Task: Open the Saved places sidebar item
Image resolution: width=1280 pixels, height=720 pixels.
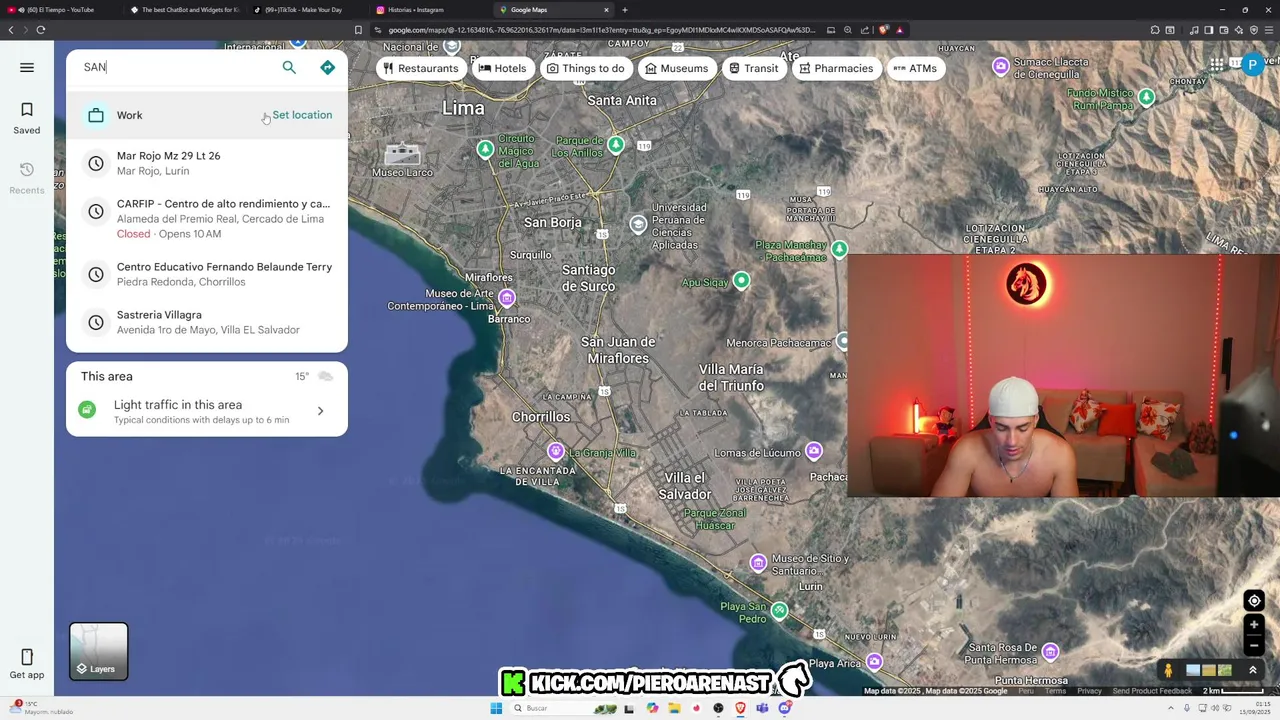Action: click(x=27, y=117)
